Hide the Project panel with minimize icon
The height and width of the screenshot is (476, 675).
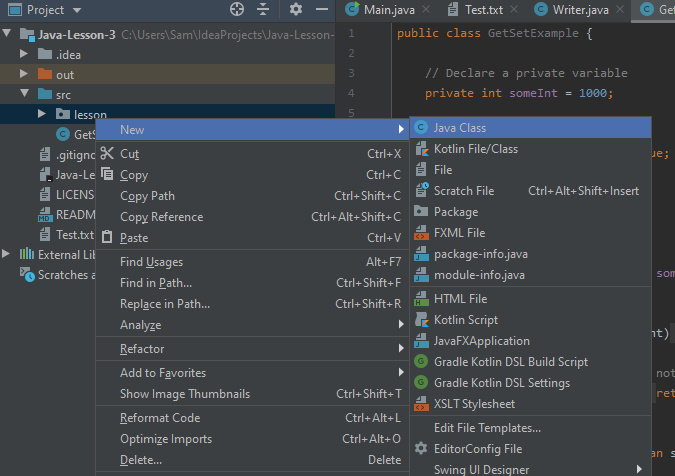coord(320,10)
